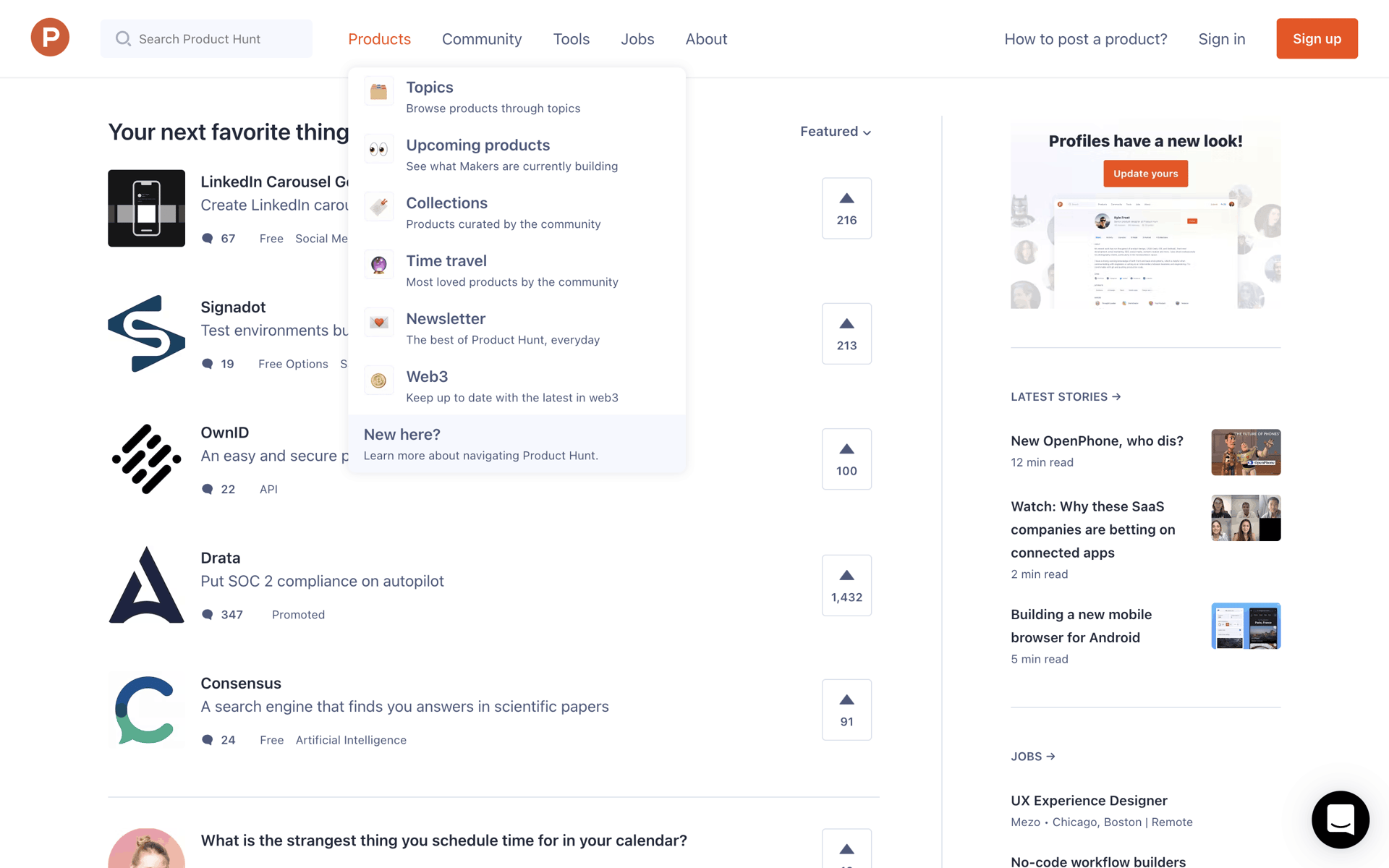Click the Time travel crystal ball icon
The width and height of the screenshot is (1389, 868).
[378, 265]
